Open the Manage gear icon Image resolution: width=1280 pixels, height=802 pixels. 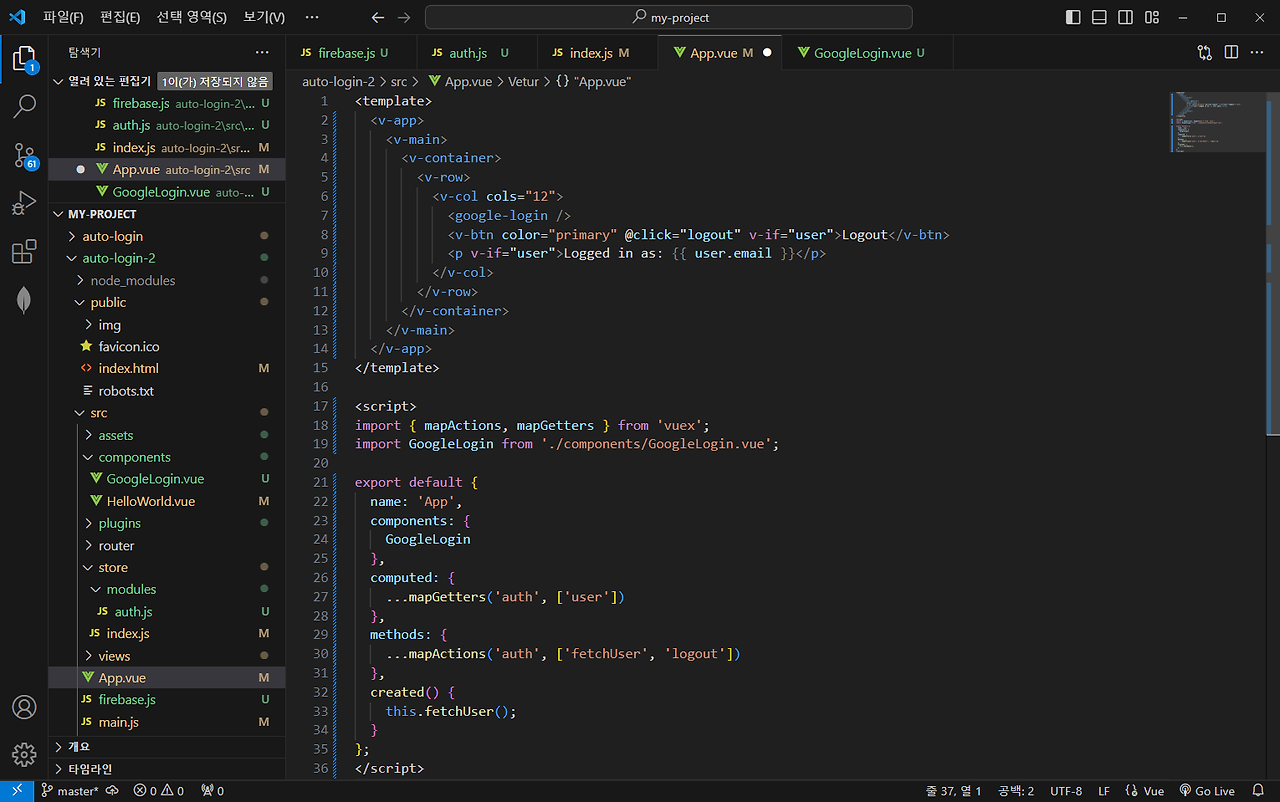click(x=24, y=754)
